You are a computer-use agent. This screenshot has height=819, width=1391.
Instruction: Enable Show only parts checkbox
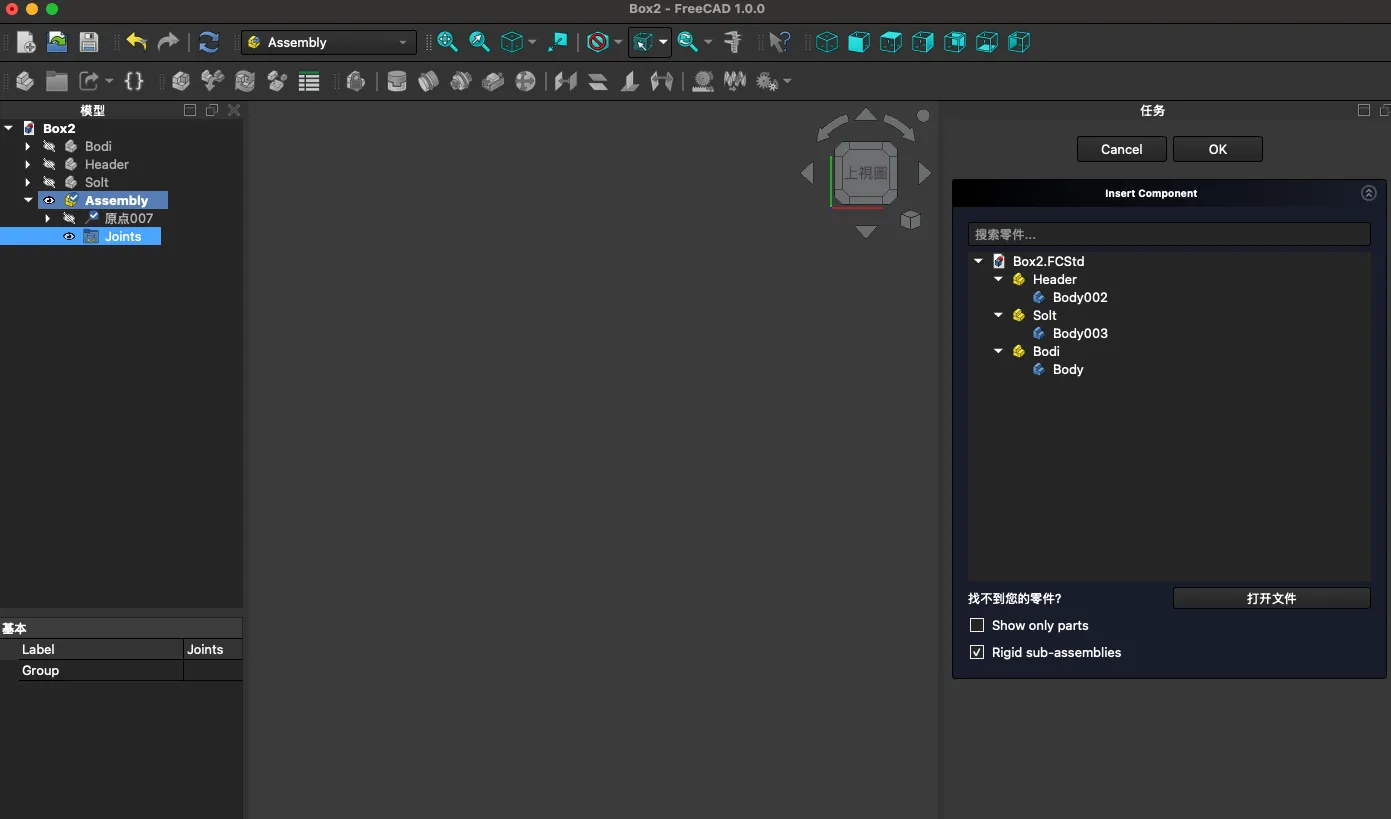[977, 625]
